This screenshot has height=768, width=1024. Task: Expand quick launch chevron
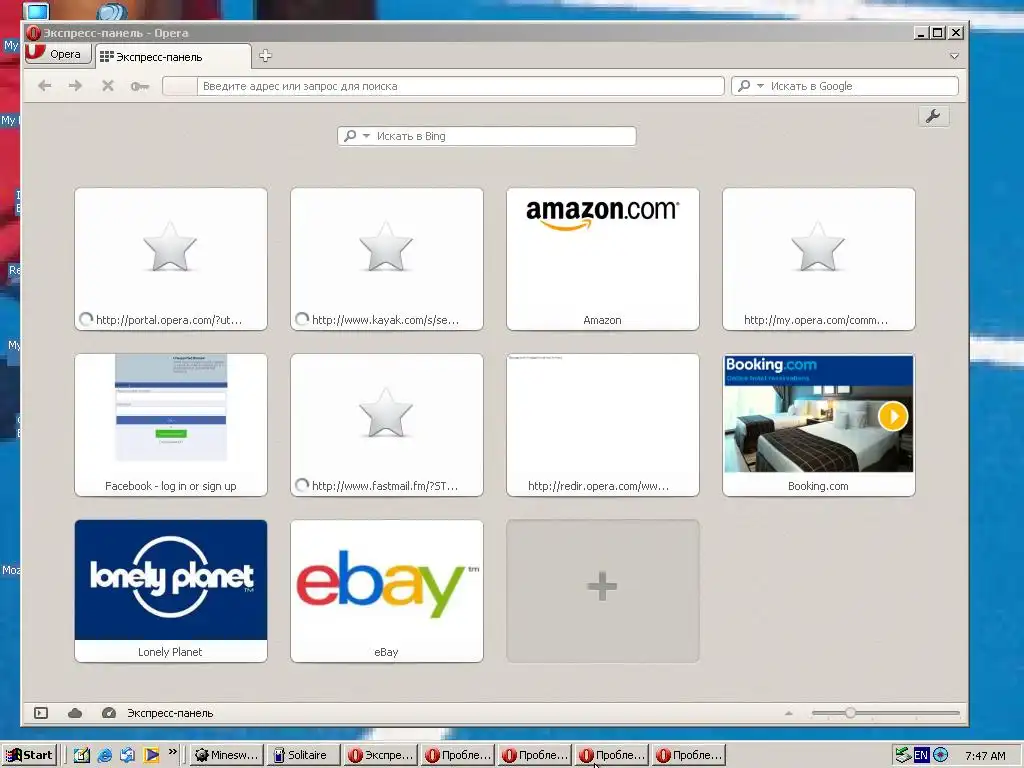click(x=172, y=752)
